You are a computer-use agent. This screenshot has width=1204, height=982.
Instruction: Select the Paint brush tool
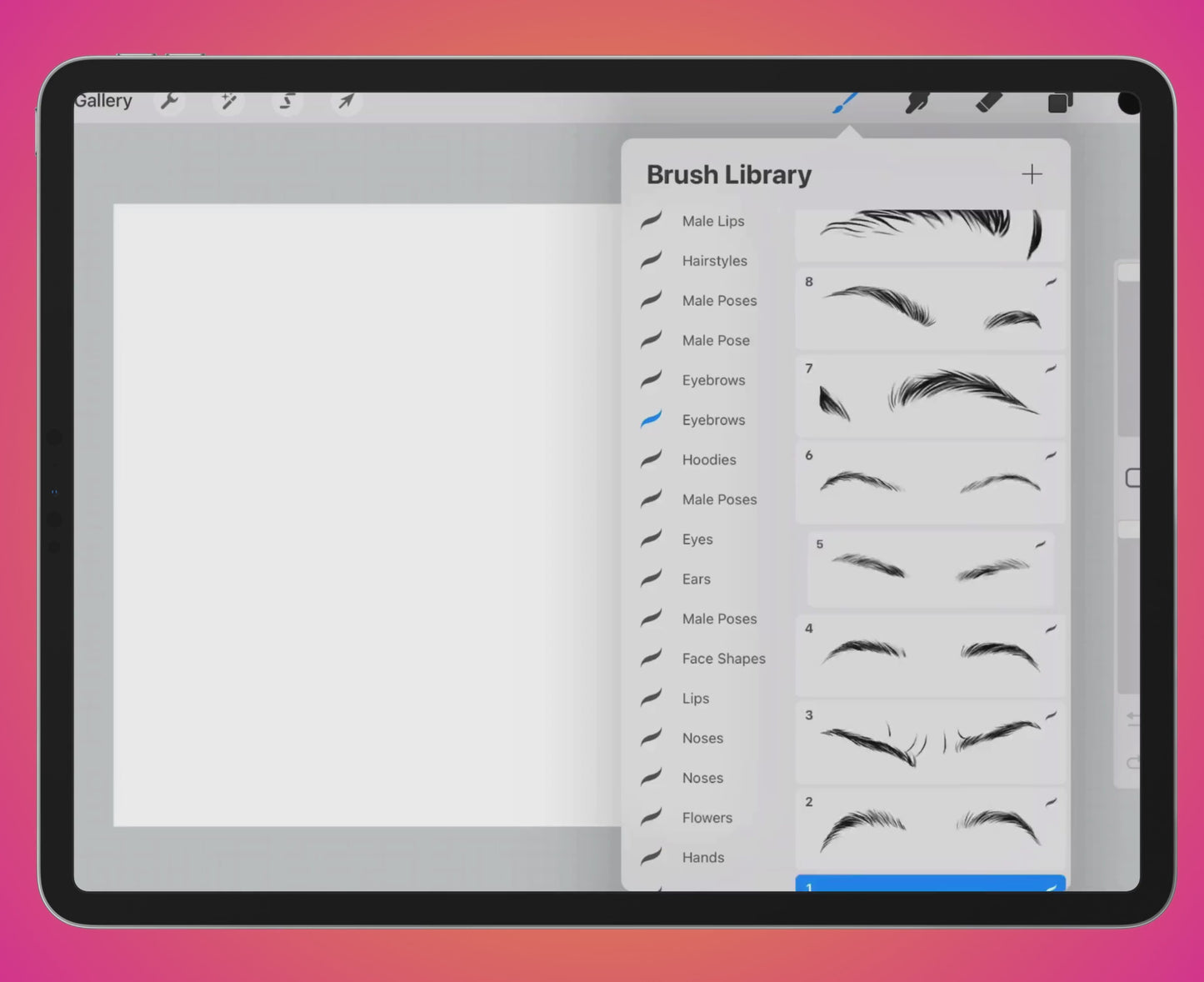tap(846, 101)
